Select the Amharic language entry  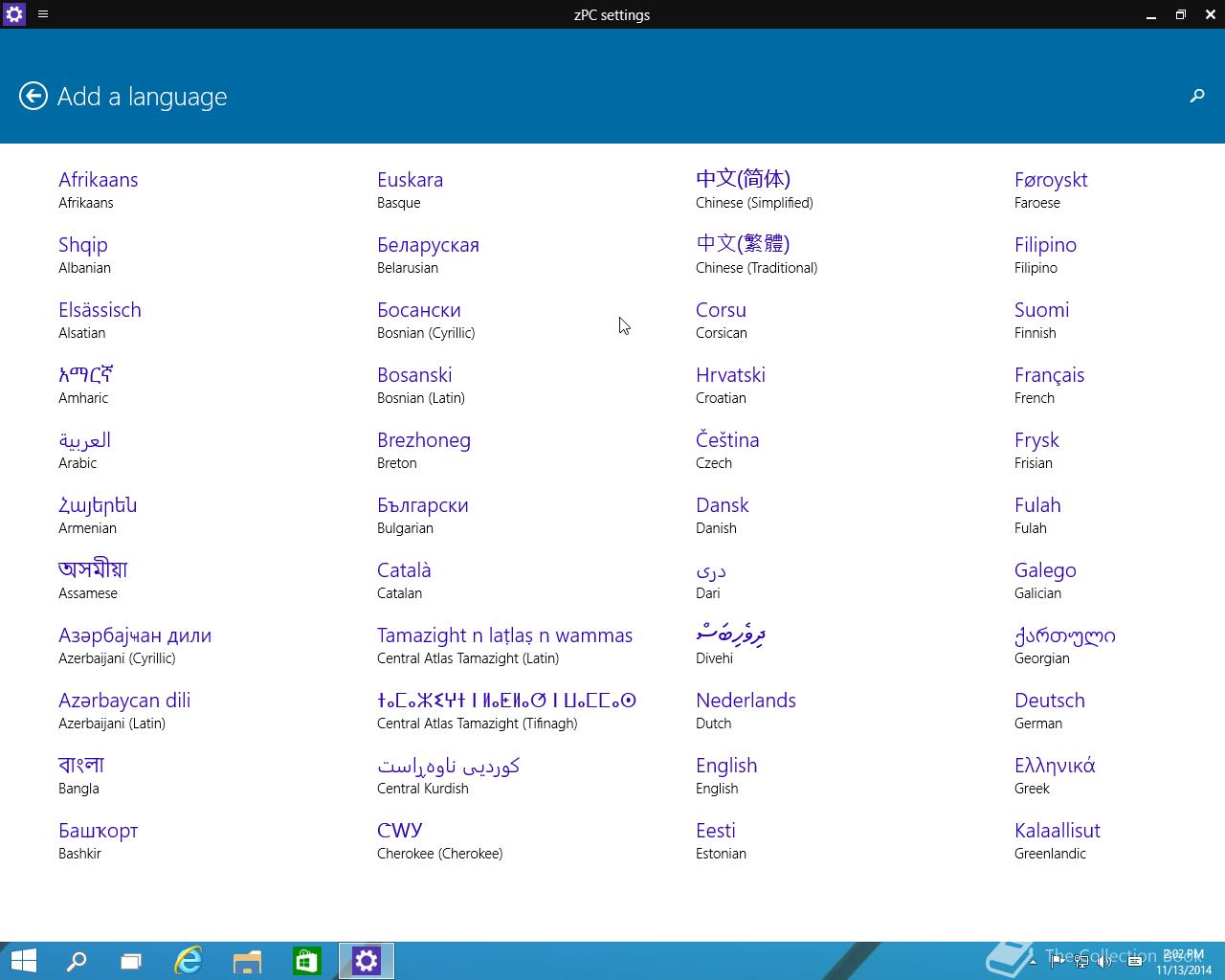point(86,385)
